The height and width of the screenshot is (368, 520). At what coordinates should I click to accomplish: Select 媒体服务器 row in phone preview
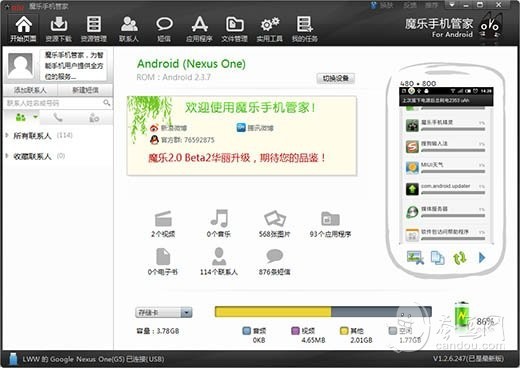point(445,212)
